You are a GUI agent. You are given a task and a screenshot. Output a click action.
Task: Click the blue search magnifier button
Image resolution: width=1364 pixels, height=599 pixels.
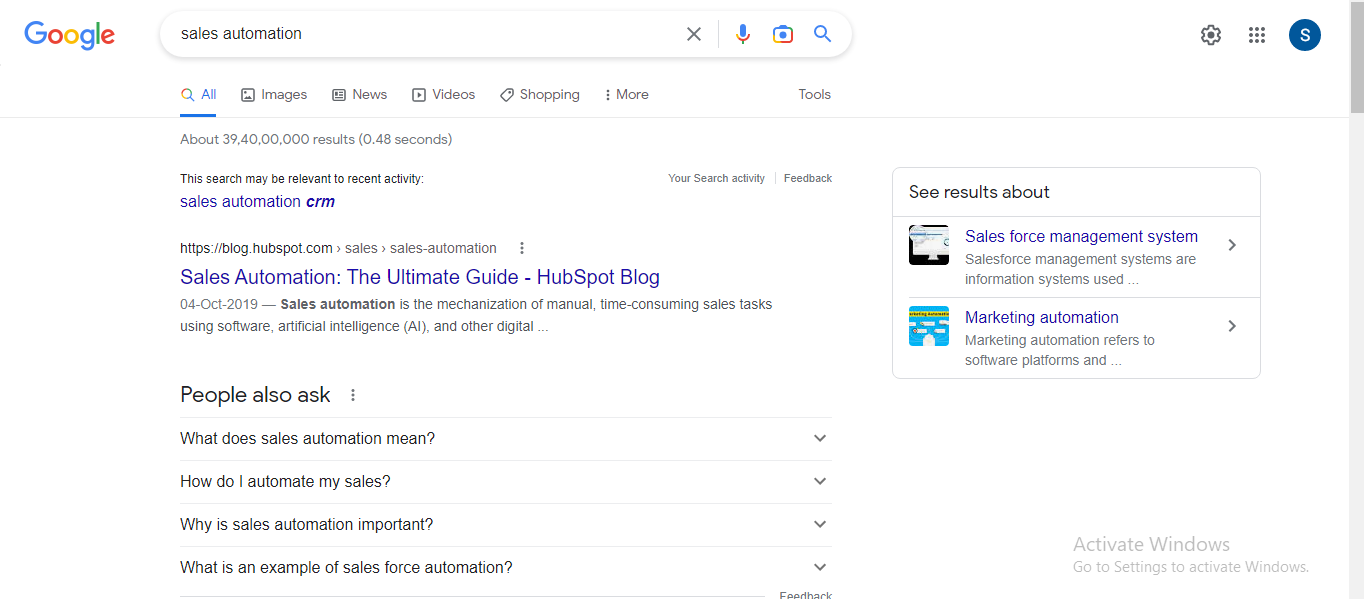coord(822,34)
